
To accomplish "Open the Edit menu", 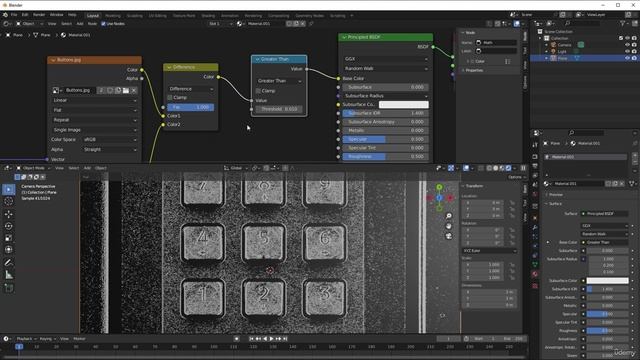I will click(25, 15).
